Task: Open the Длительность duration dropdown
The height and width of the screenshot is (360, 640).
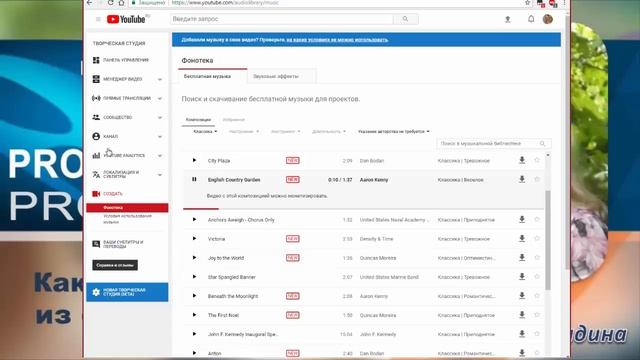Action: (x=329, y=131)
